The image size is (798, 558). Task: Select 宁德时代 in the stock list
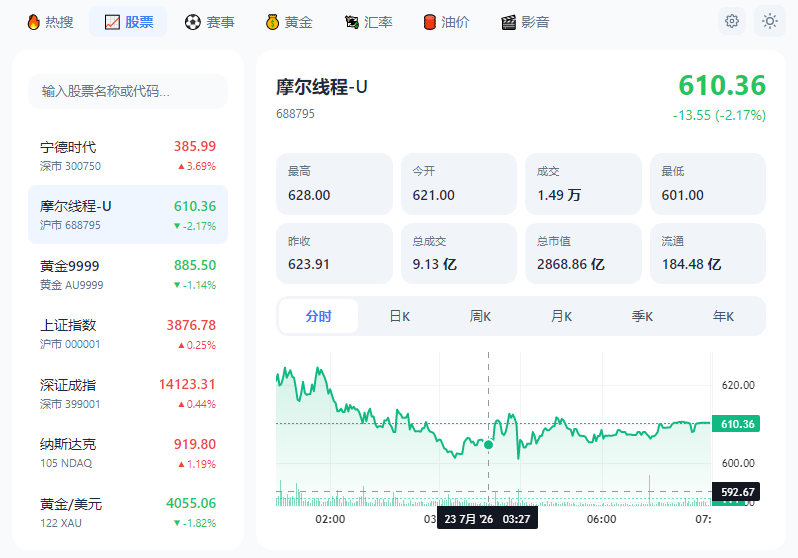(x=128, y=155)
